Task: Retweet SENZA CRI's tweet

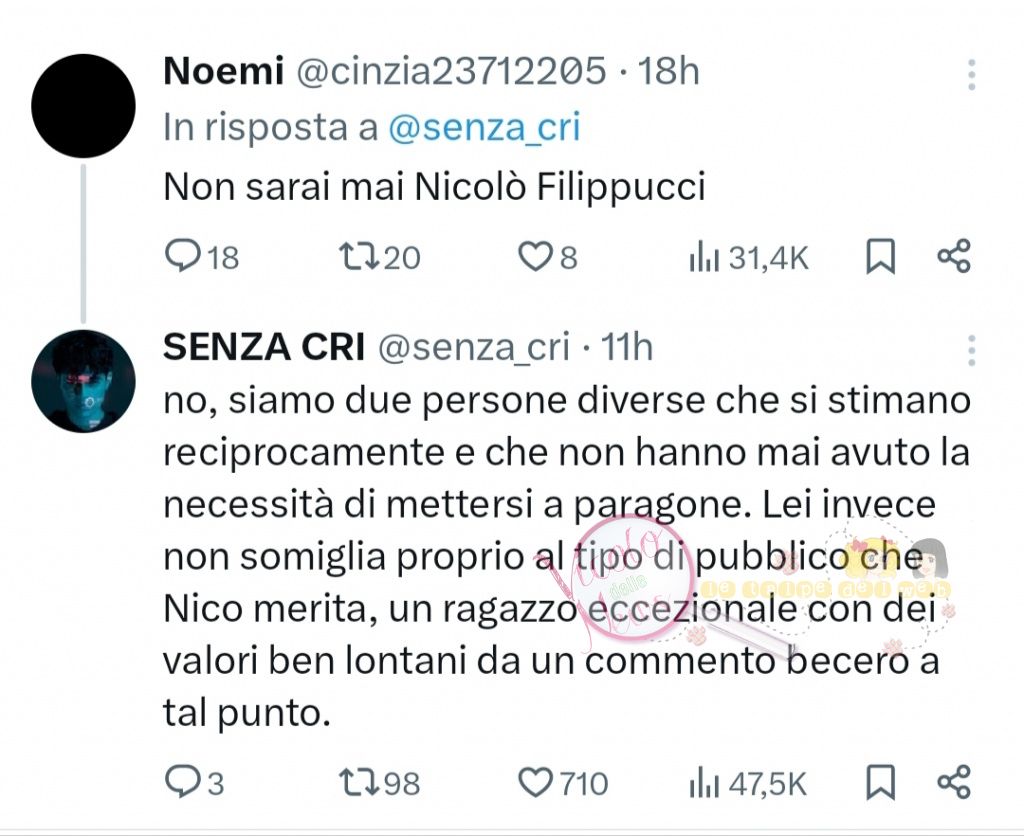Action: [x=356, y=782]
